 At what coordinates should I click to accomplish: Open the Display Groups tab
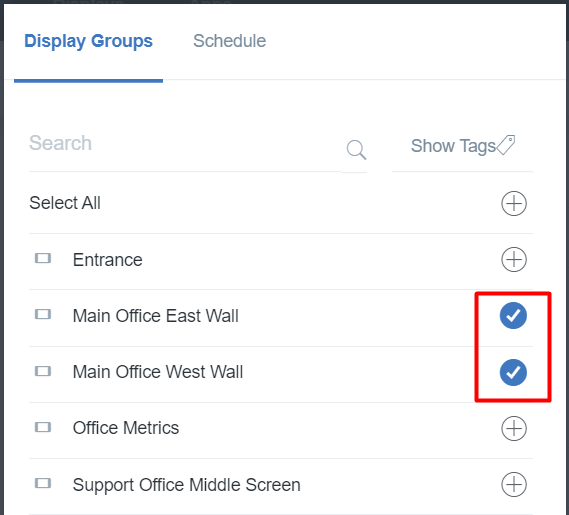coord(88,41)
